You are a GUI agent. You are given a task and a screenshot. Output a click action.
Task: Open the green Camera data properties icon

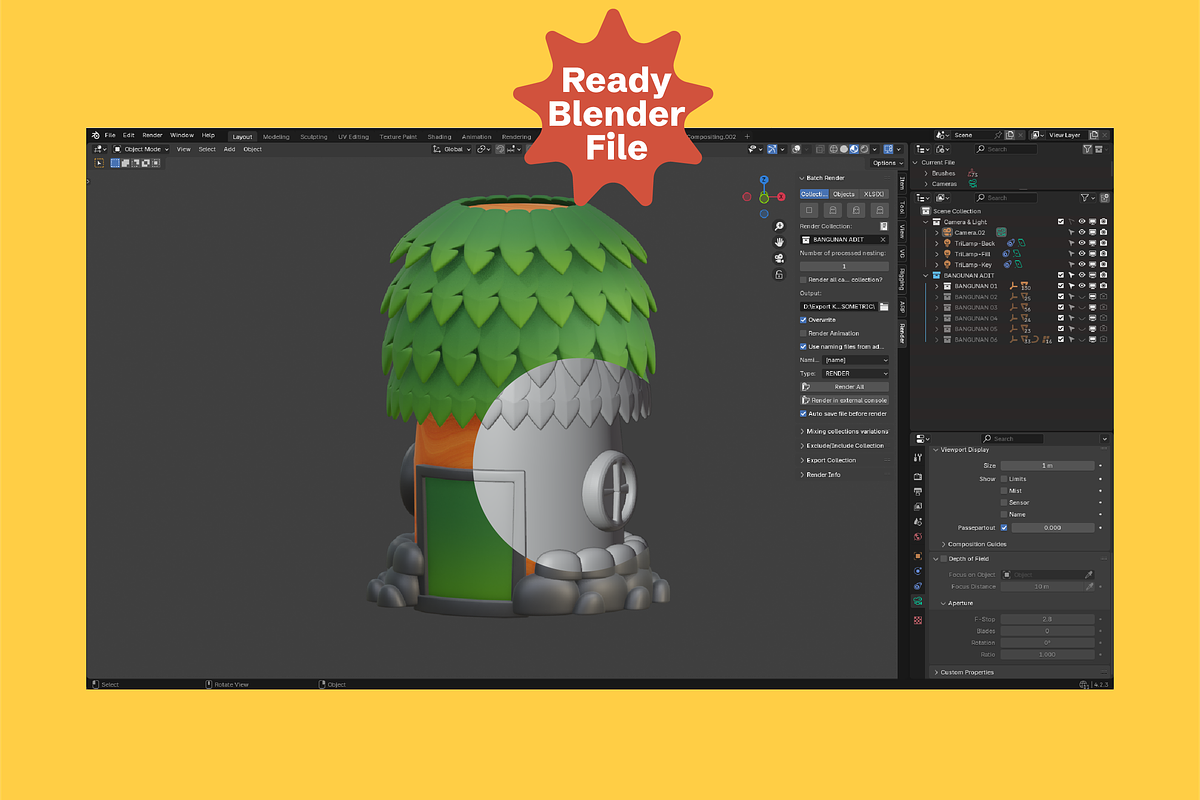[x=918, y=602]
